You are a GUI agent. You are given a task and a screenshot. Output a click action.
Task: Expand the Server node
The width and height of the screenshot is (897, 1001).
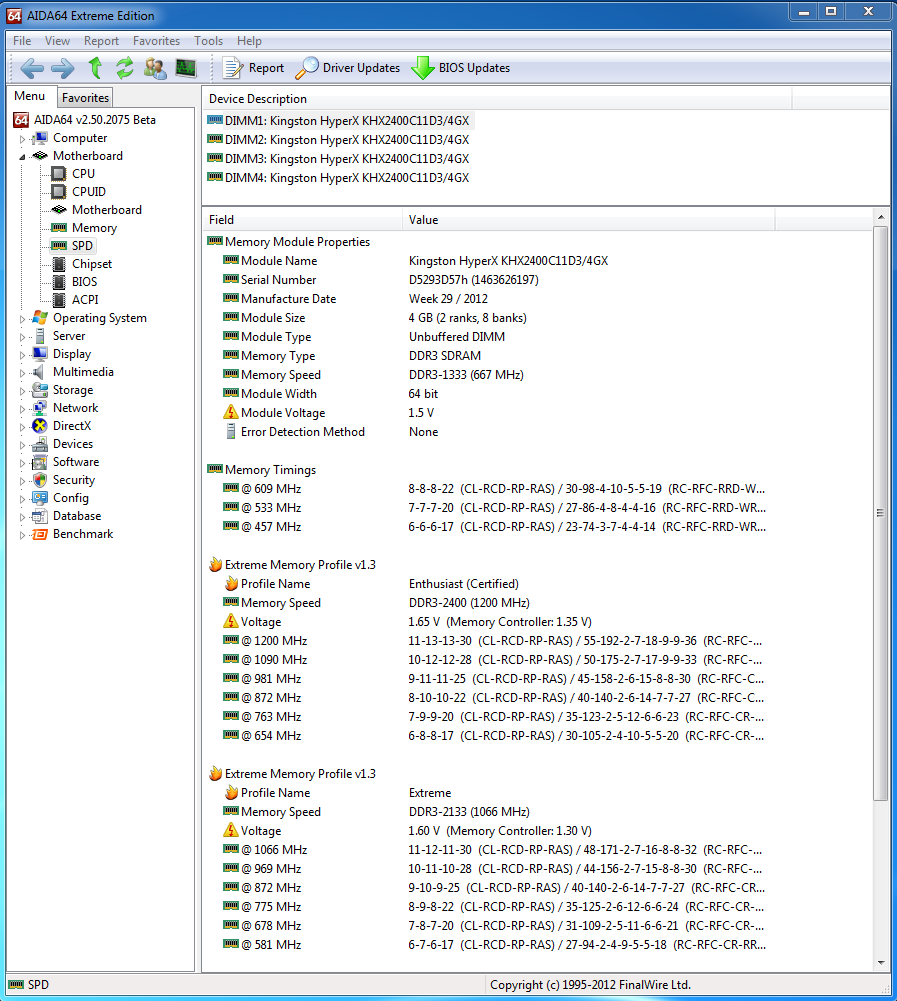pyautogui.click(x=22, y=336)
